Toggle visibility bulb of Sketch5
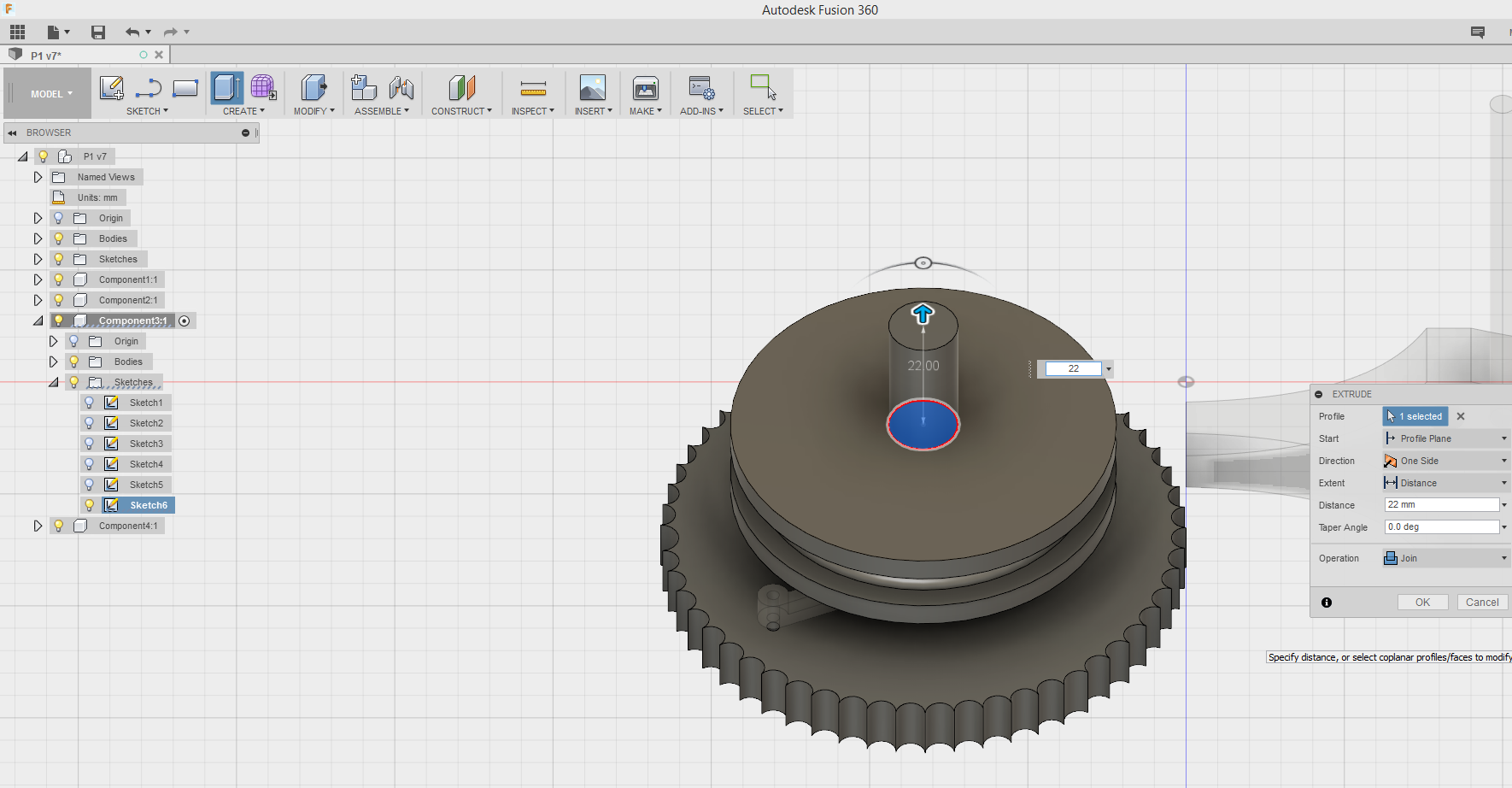Image resolution: width=1512 pixels, height=788 pixels. click(x=90, y=485)
